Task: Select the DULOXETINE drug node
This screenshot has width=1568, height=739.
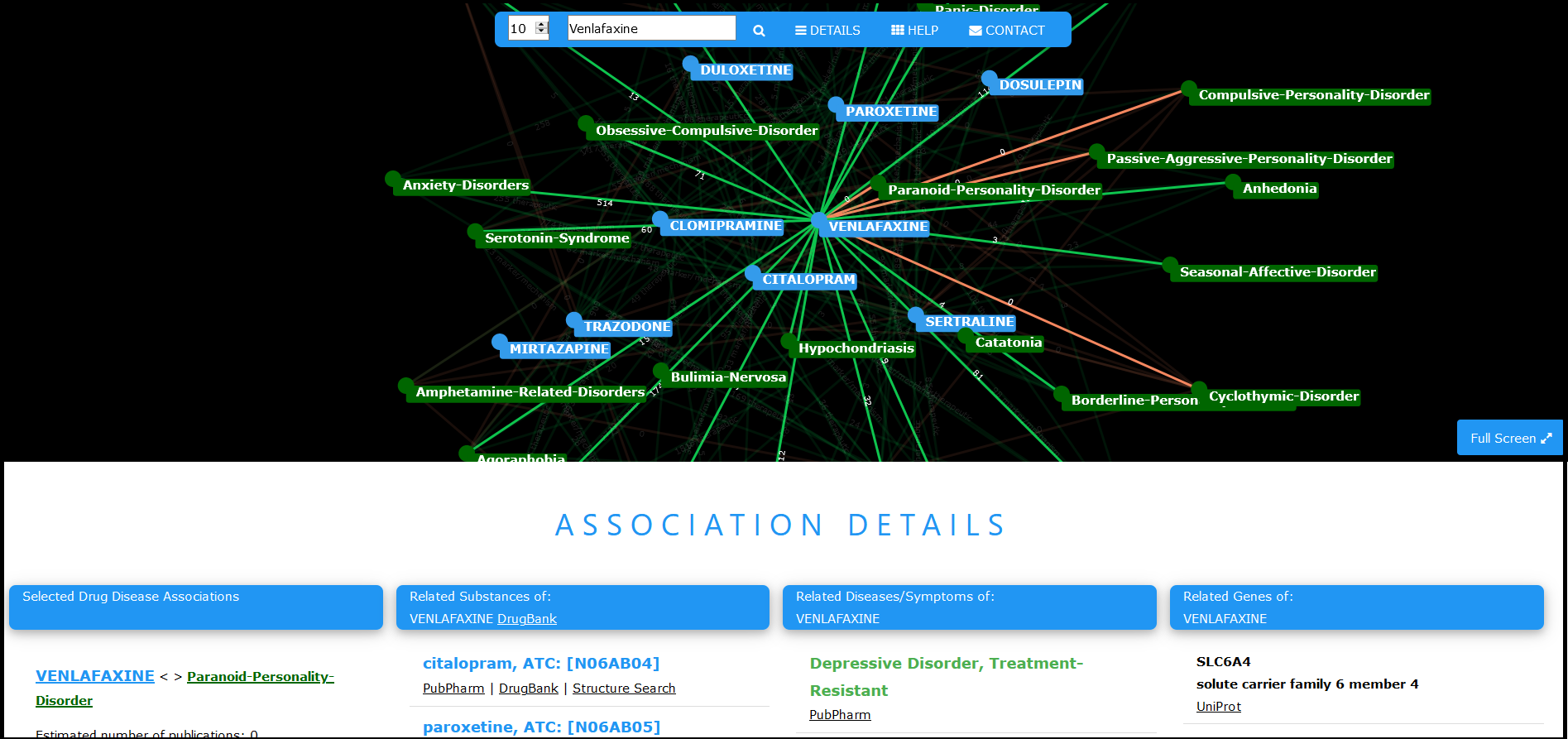Action: (745, 70)
